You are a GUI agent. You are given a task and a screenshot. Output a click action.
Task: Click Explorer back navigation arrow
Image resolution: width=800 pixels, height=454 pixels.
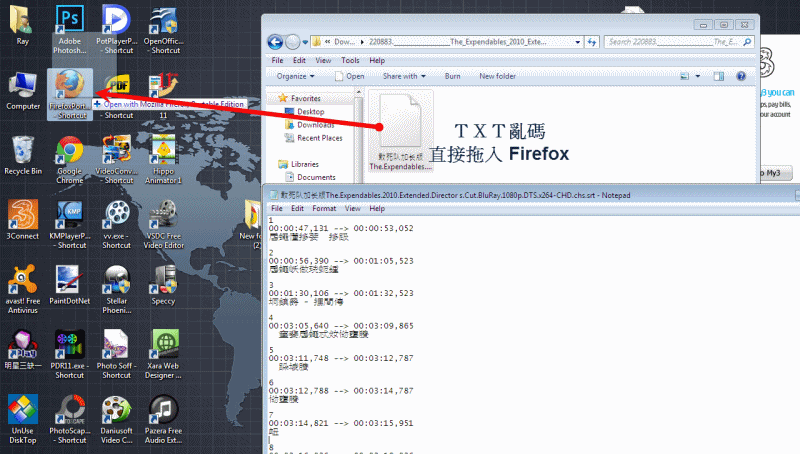pos(275,42)
